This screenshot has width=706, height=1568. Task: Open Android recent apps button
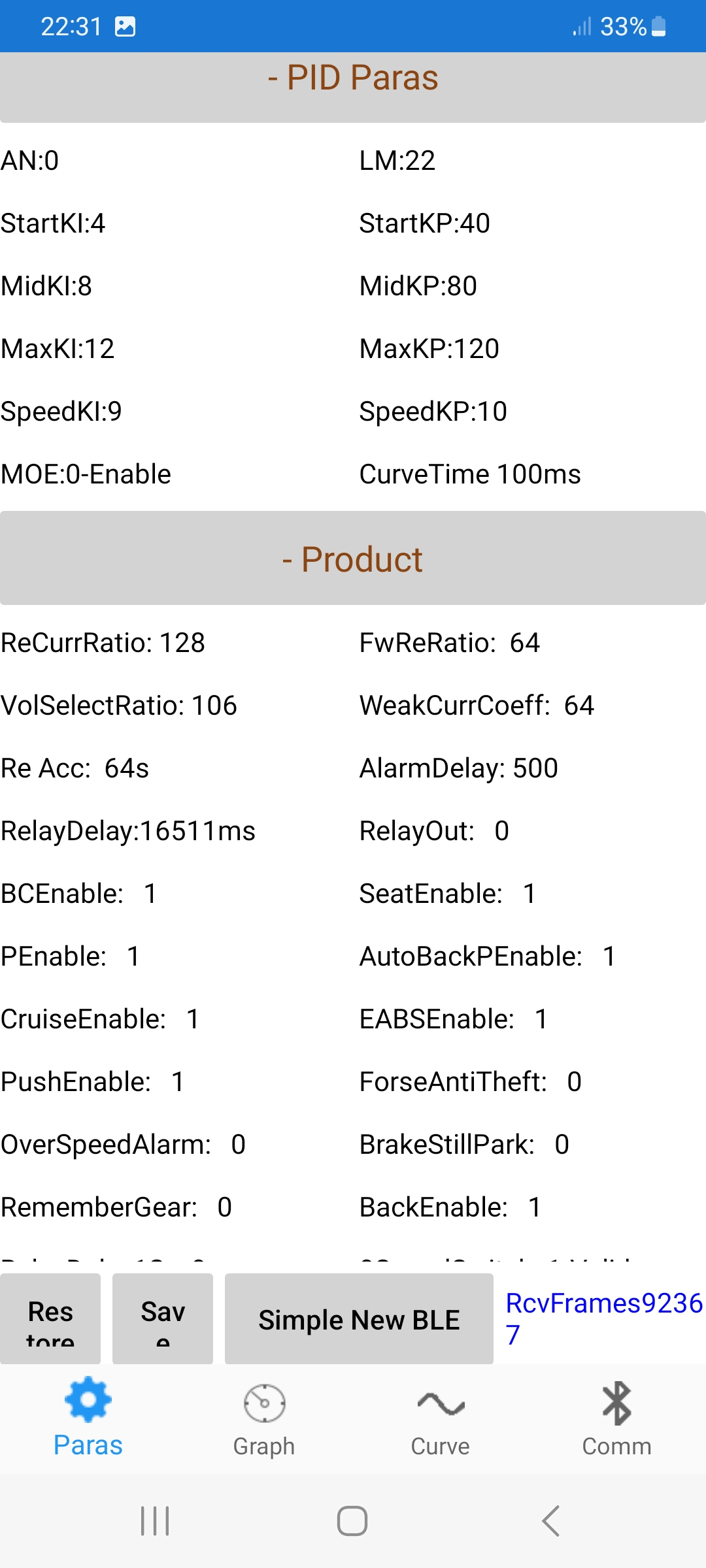(x=155, y=1521)
